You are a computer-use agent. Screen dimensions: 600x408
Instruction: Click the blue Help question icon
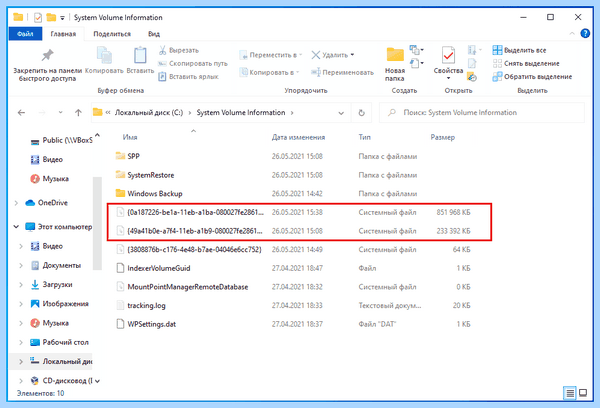(585, 33)
